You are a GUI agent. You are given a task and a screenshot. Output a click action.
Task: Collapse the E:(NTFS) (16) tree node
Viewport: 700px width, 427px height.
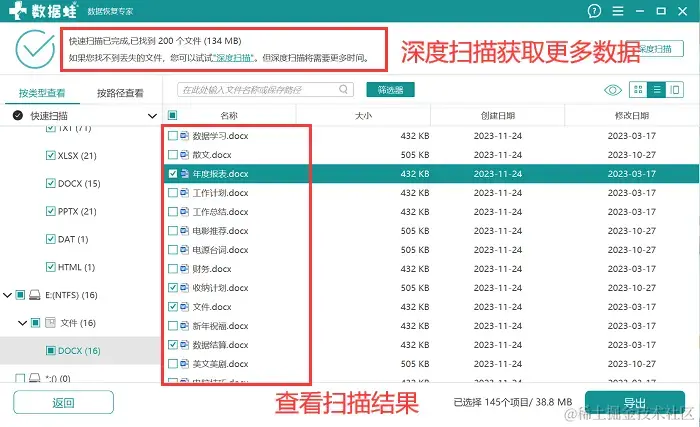[7, 295]
